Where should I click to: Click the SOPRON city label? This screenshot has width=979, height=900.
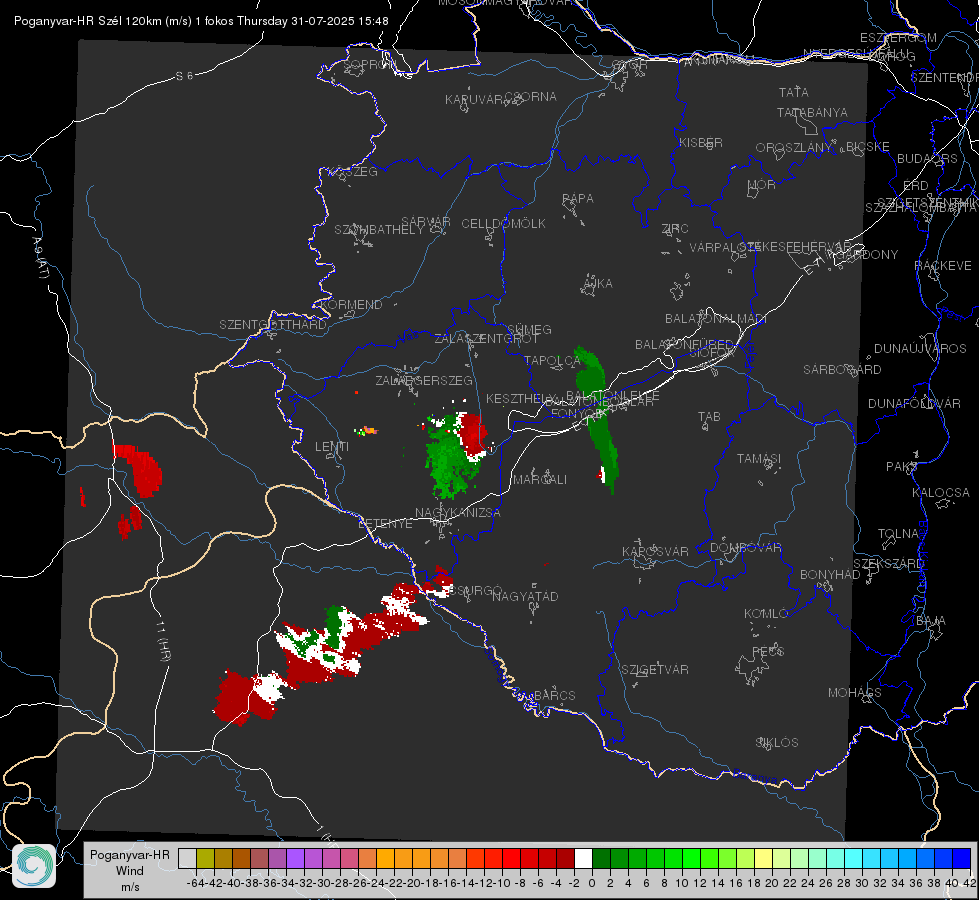click(369, 64)
